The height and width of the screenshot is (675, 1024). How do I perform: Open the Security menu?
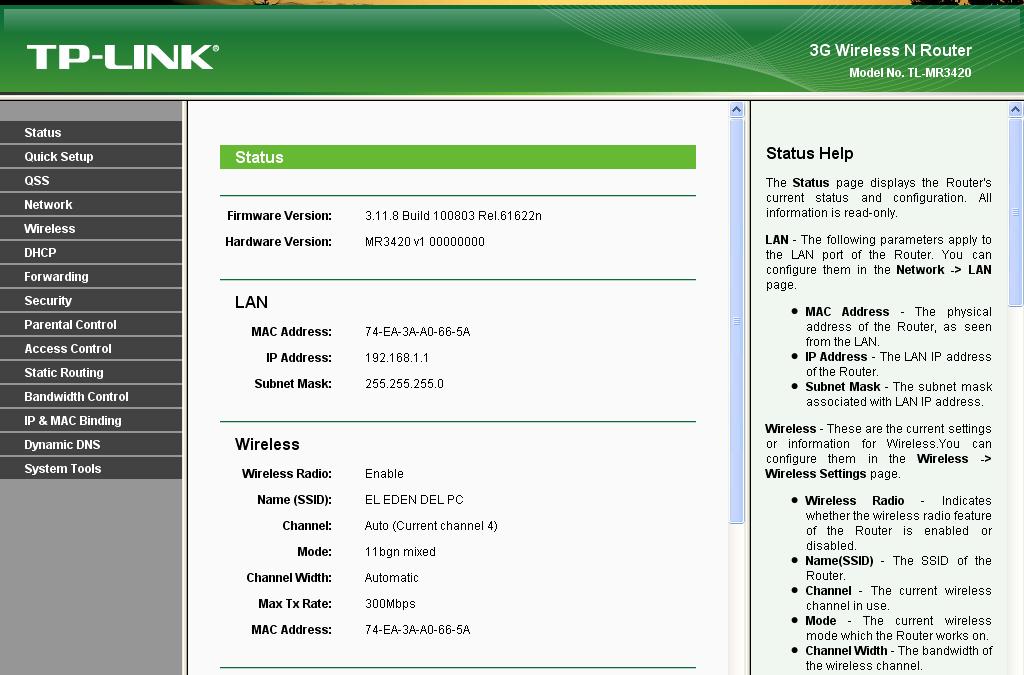[x=91, y=300]
